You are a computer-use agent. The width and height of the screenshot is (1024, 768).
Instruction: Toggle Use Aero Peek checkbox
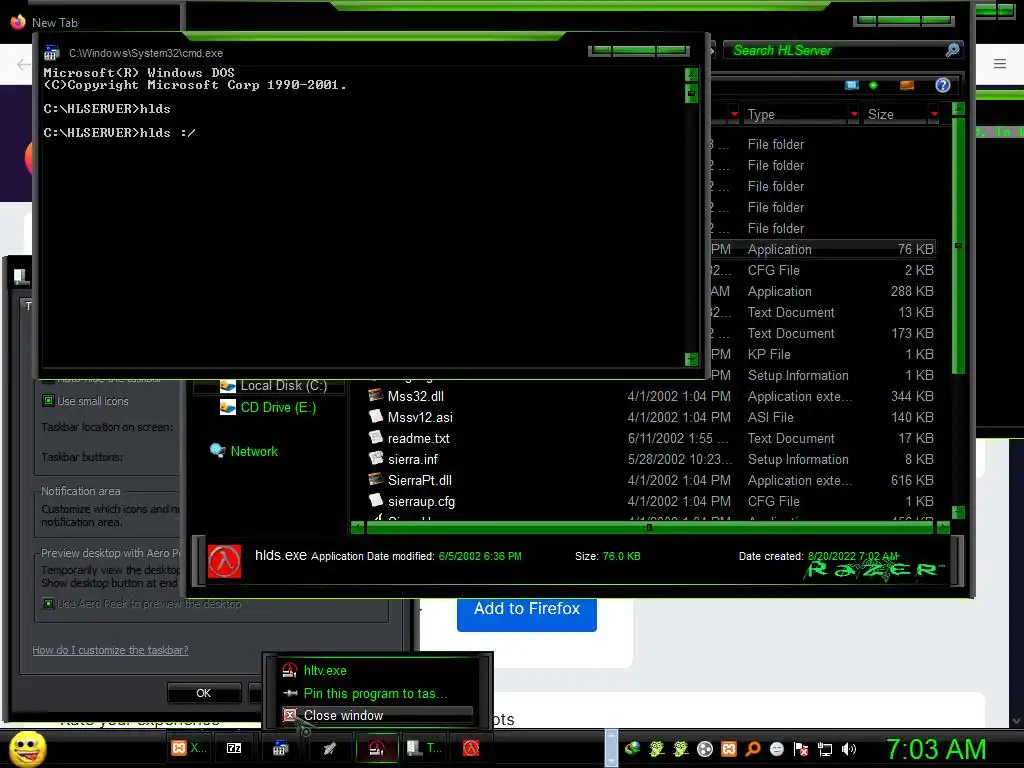point(48,603)
